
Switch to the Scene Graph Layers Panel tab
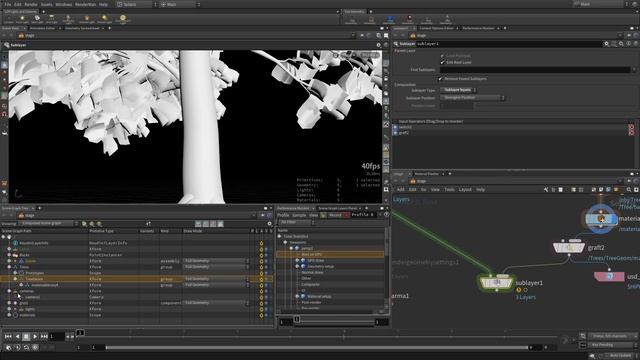tap(338, 208)
